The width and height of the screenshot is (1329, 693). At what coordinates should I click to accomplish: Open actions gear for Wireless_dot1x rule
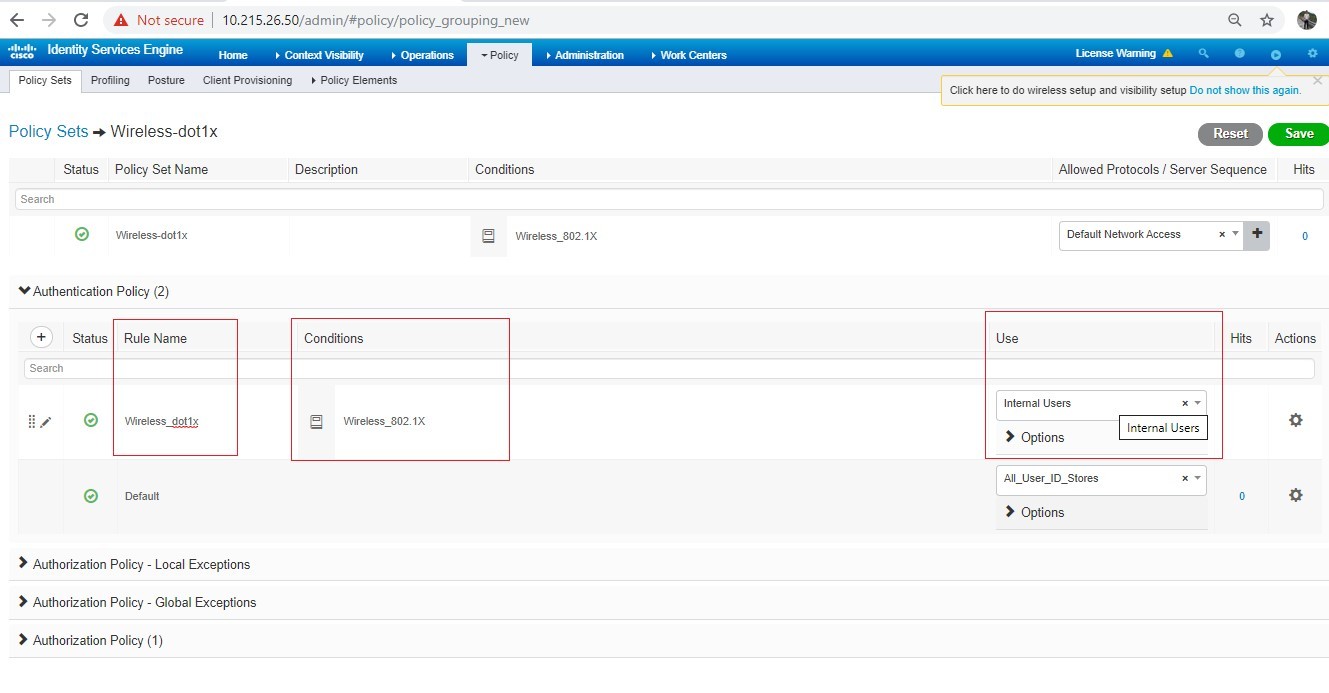[1296, 420]
